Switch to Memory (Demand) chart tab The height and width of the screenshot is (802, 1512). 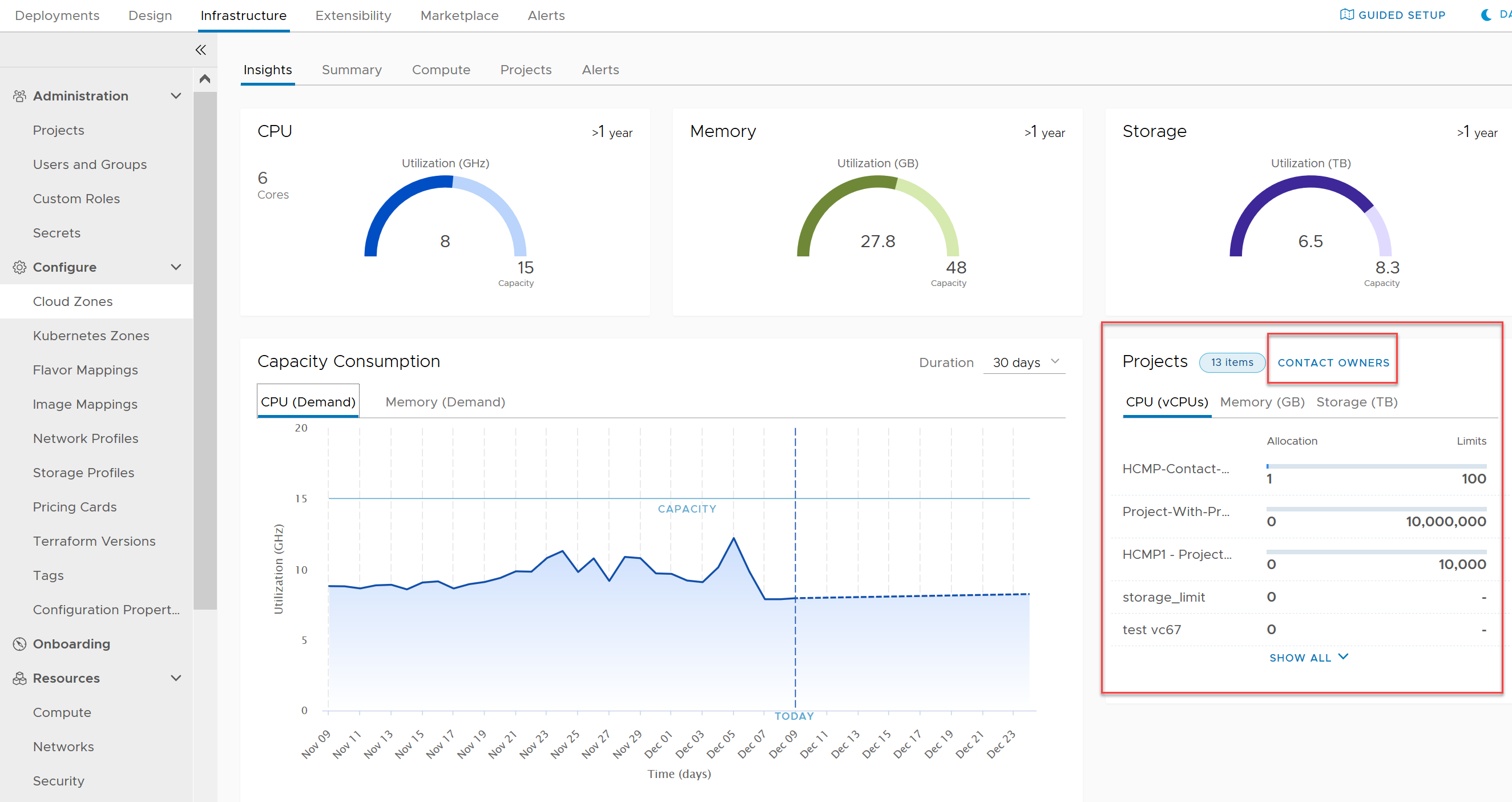coord(446,401)
